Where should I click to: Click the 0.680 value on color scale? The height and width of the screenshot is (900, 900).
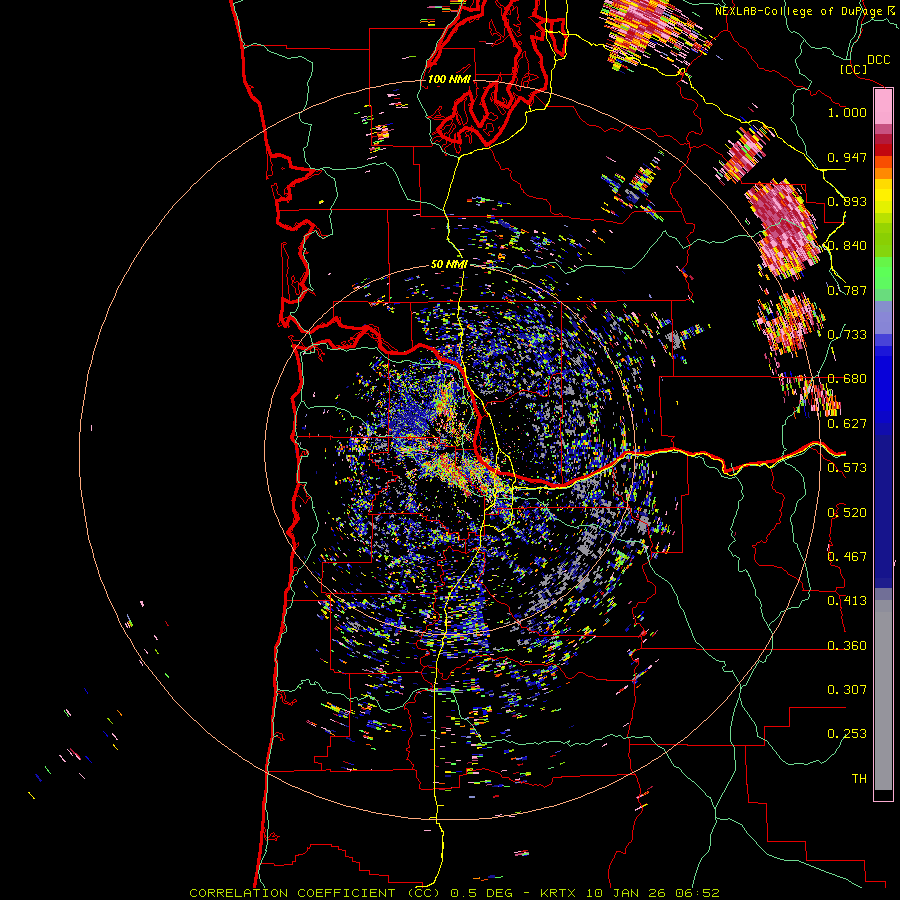(847, 379)
